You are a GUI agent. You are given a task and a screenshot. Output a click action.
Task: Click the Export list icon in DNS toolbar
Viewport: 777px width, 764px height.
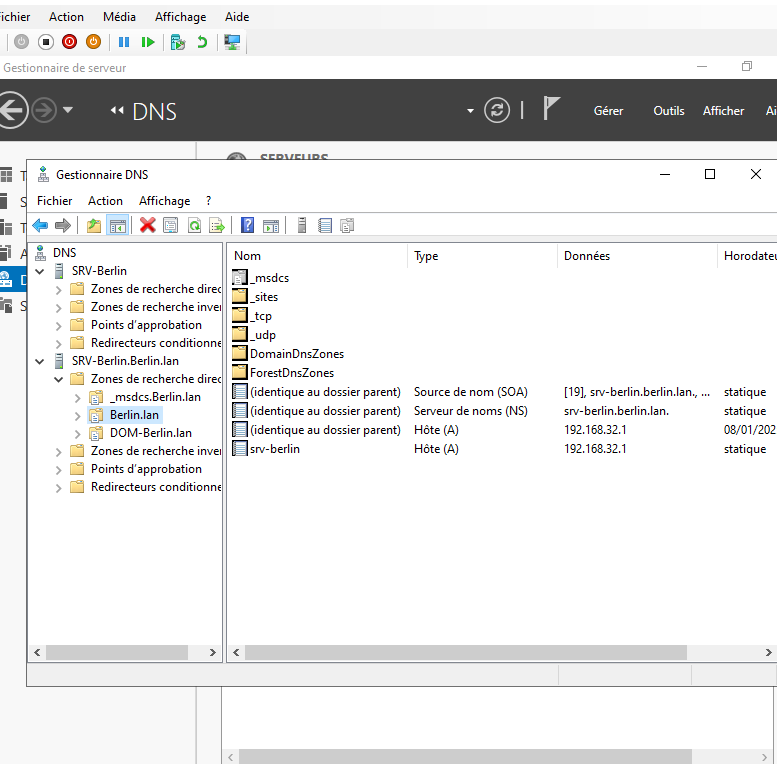tap(216, 225)
